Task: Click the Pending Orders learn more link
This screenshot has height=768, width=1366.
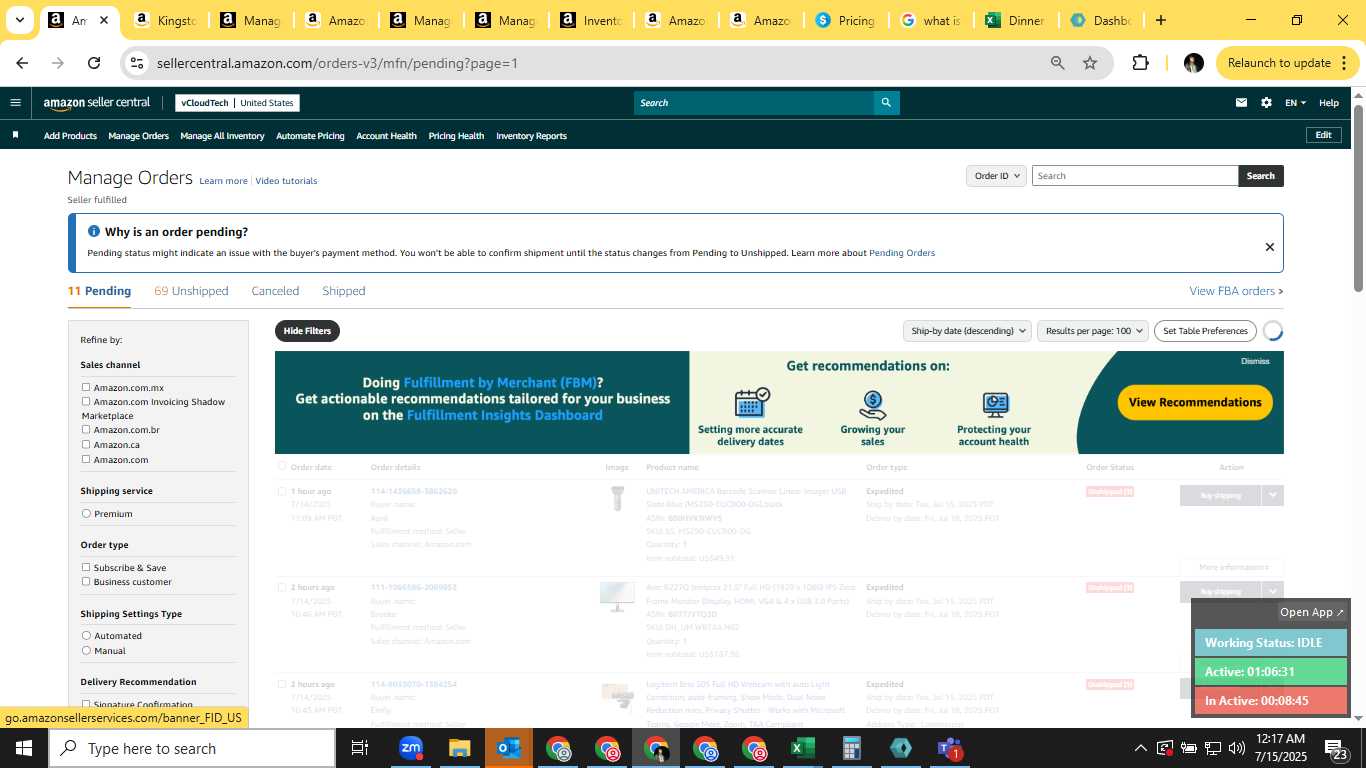Action: tap(902, 253)
